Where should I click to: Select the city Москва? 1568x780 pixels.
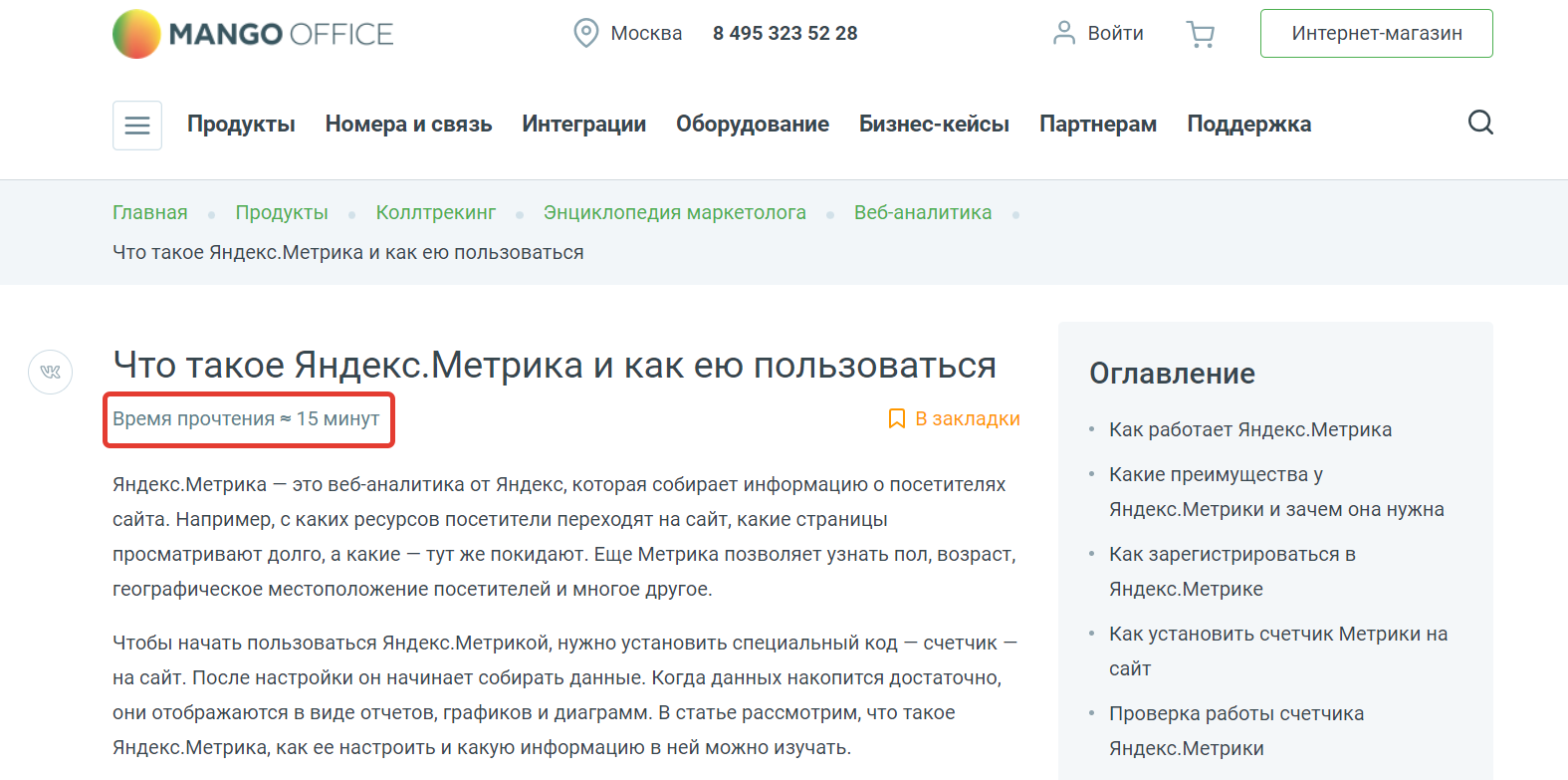tap(646, 33)
